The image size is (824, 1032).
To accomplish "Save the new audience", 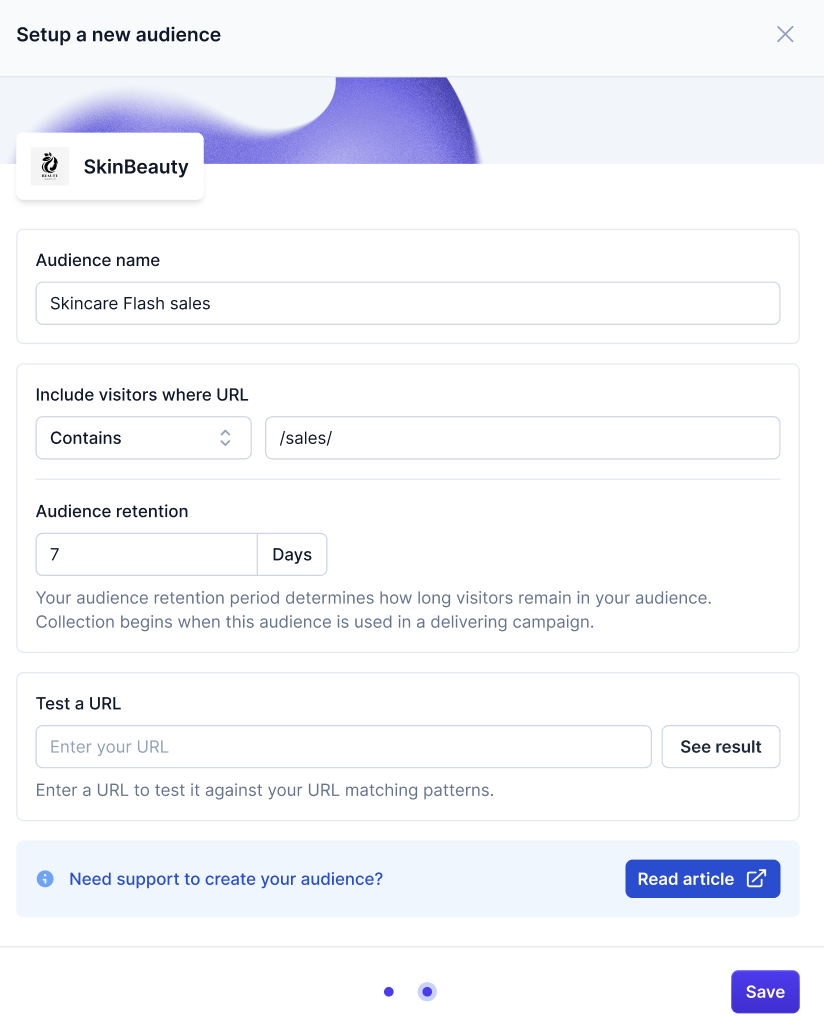I will [x=765, y=992].
